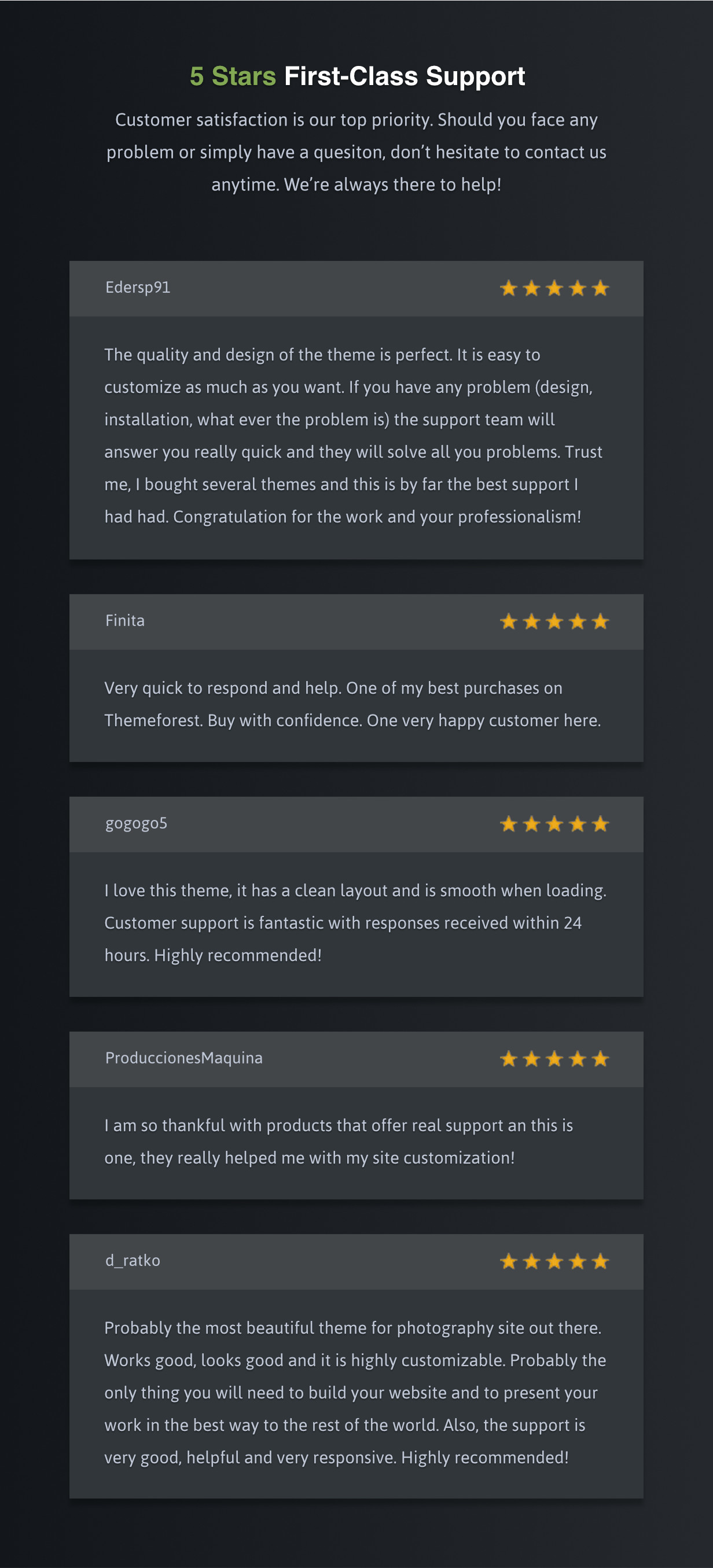
Task: Click the "Customer satisfaction" intro paragraph
Action: point(356,152)
